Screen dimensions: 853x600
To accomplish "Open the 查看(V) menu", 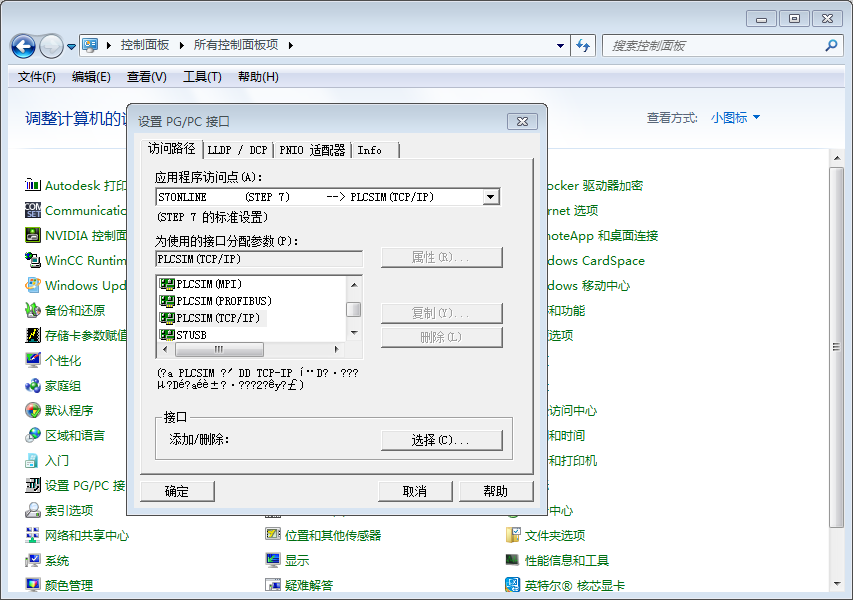I will tap(146, 77).
